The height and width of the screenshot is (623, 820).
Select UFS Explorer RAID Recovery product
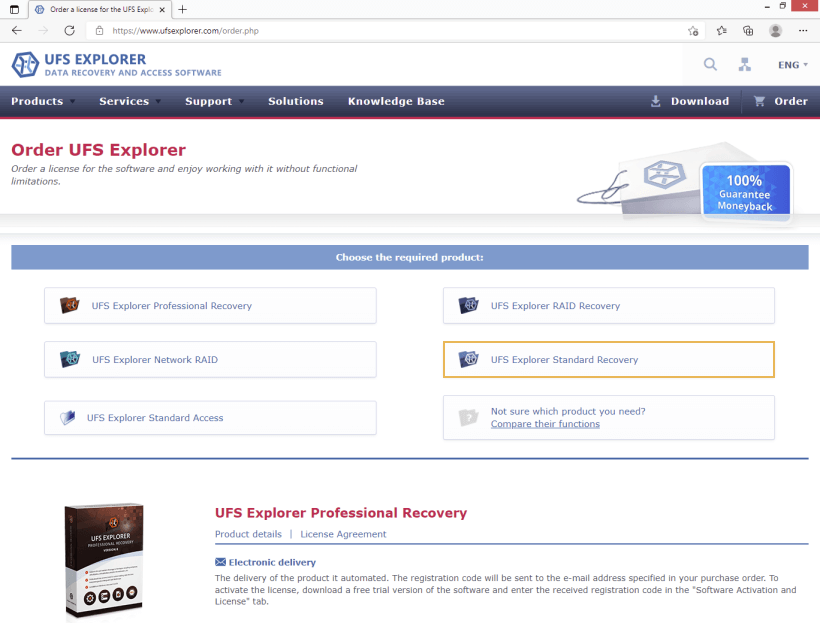tap(609, 305)
